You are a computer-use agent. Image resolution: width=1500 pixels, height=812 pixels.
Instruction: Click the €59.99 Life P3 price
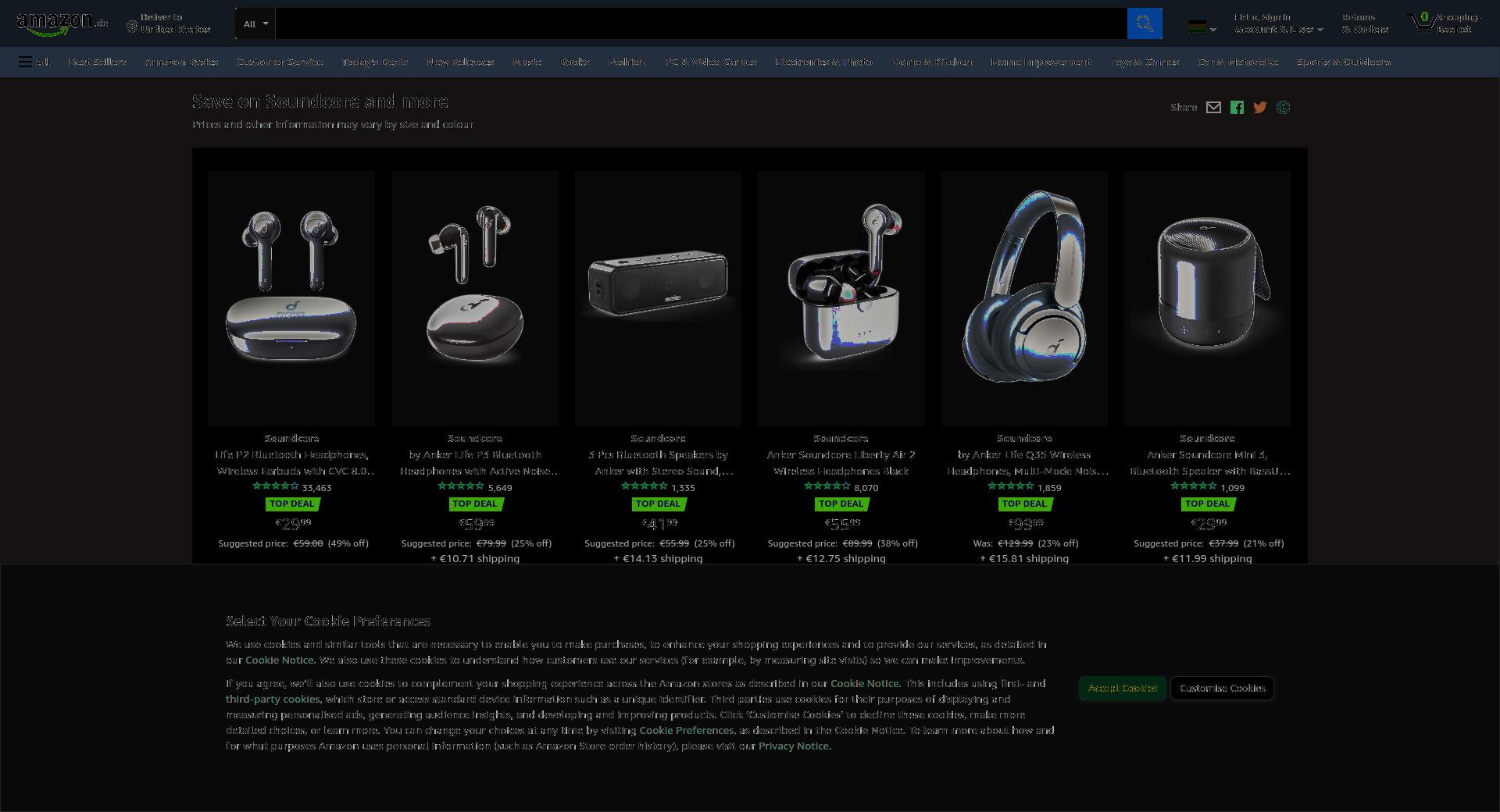tap(476, 523)
